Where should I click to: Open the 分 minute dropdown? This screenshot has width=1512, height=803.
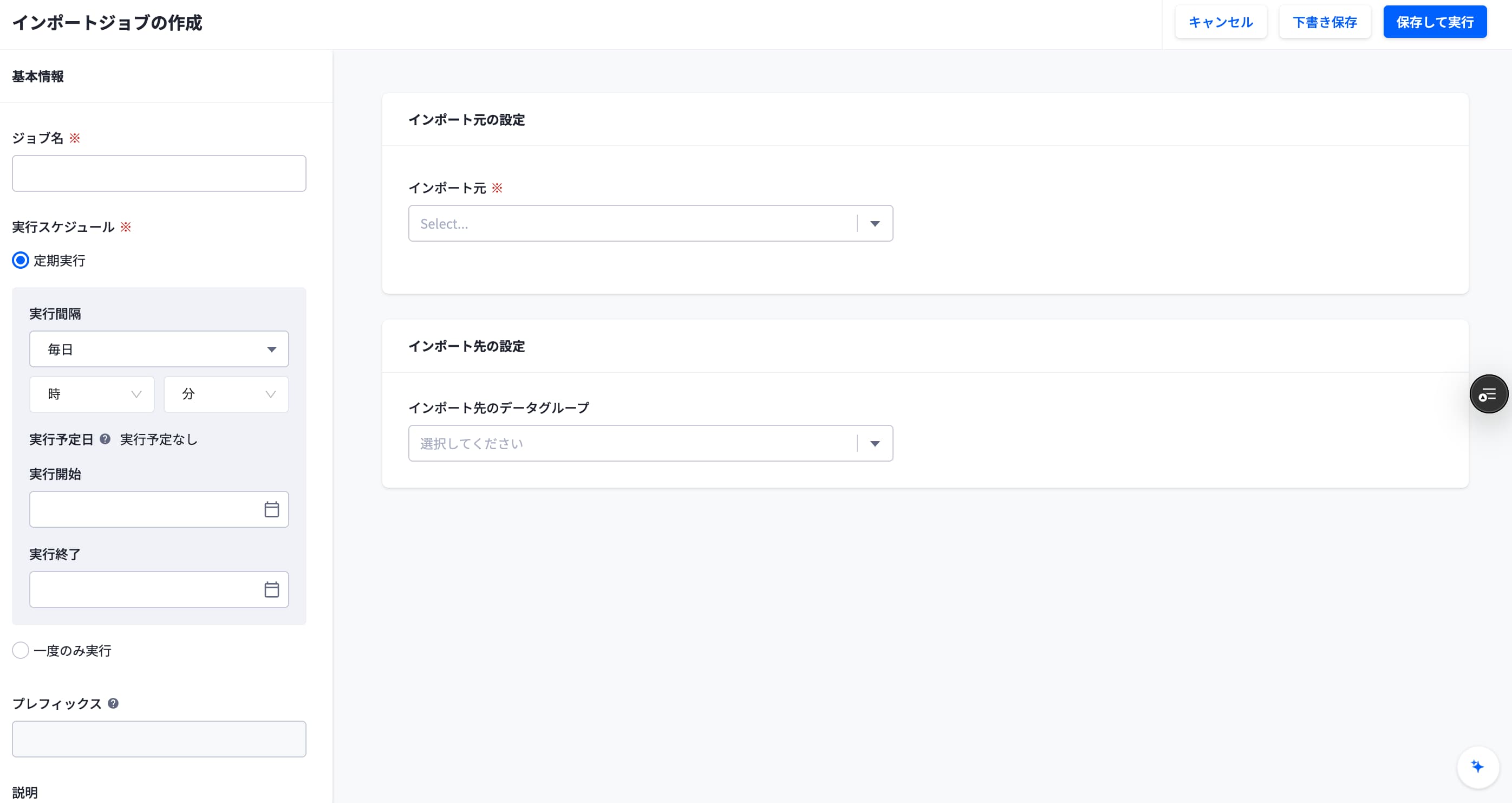pyautogui.click(x=226, y=394)
